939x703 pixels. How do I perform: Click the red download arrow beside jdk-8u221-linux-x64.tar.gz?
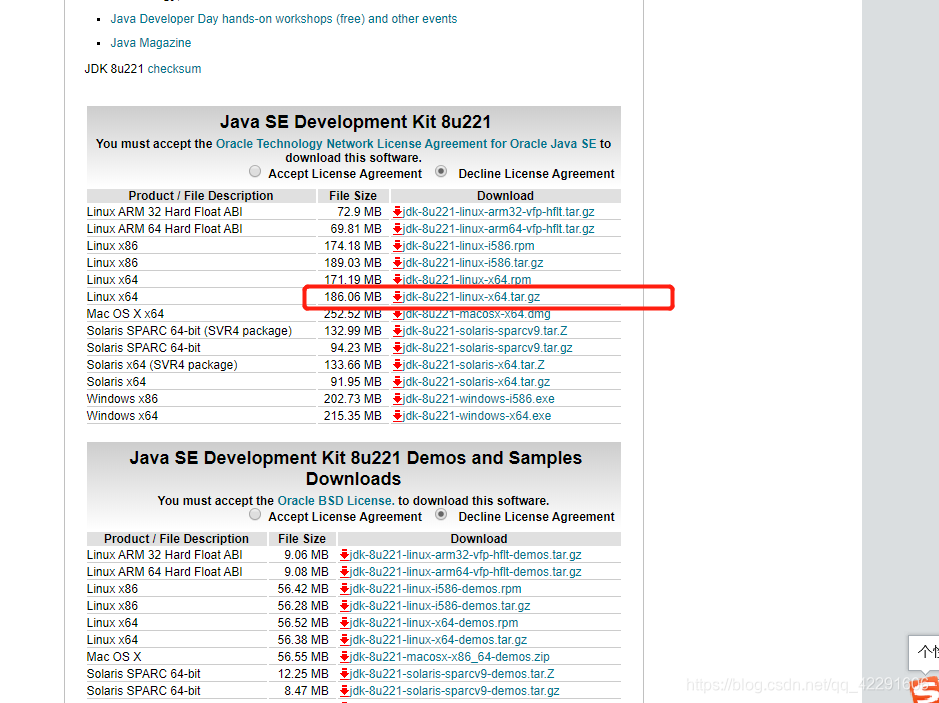pos(398,297)
